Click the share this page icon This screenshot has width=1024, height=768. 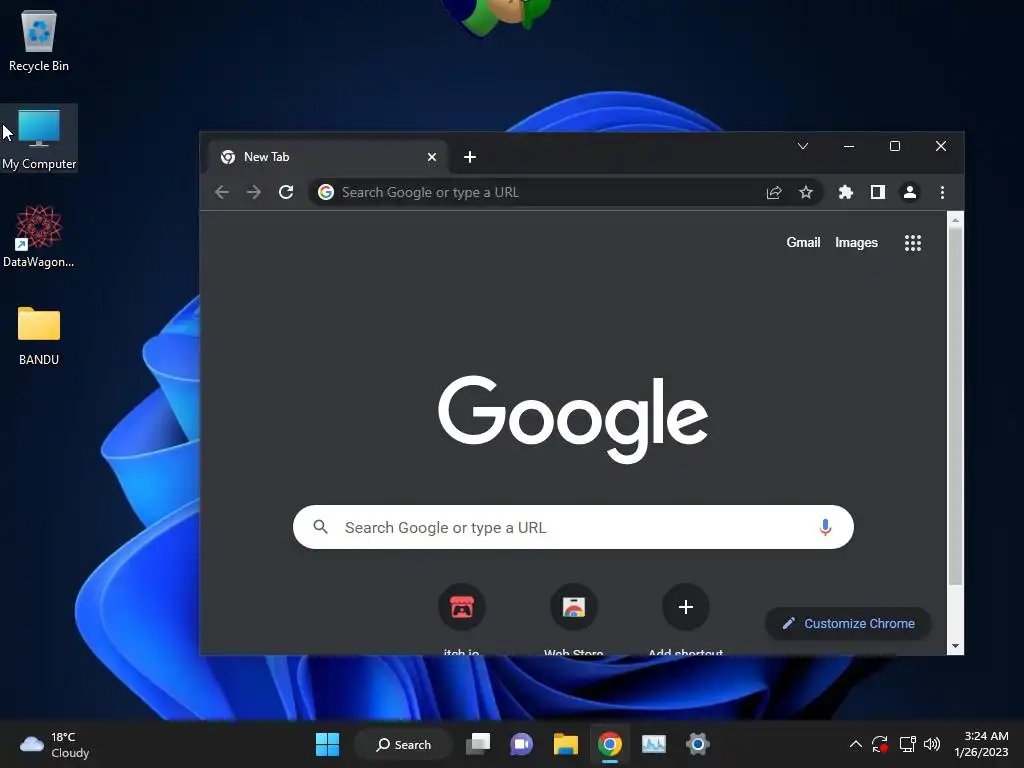tap(774, 192)
